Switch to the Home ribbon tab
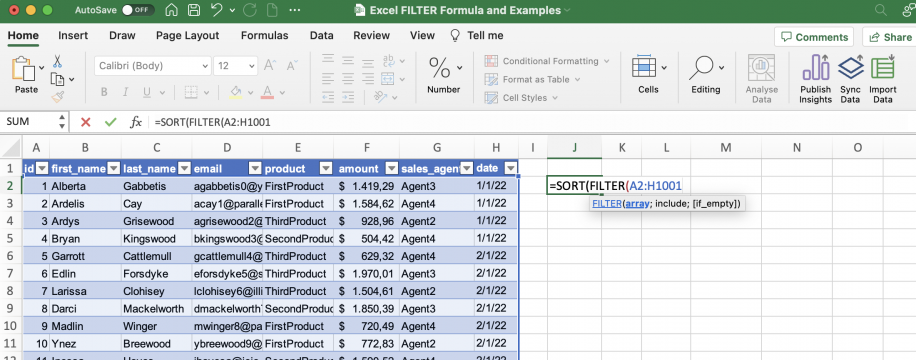916x360 pixels. coord(23,36)
